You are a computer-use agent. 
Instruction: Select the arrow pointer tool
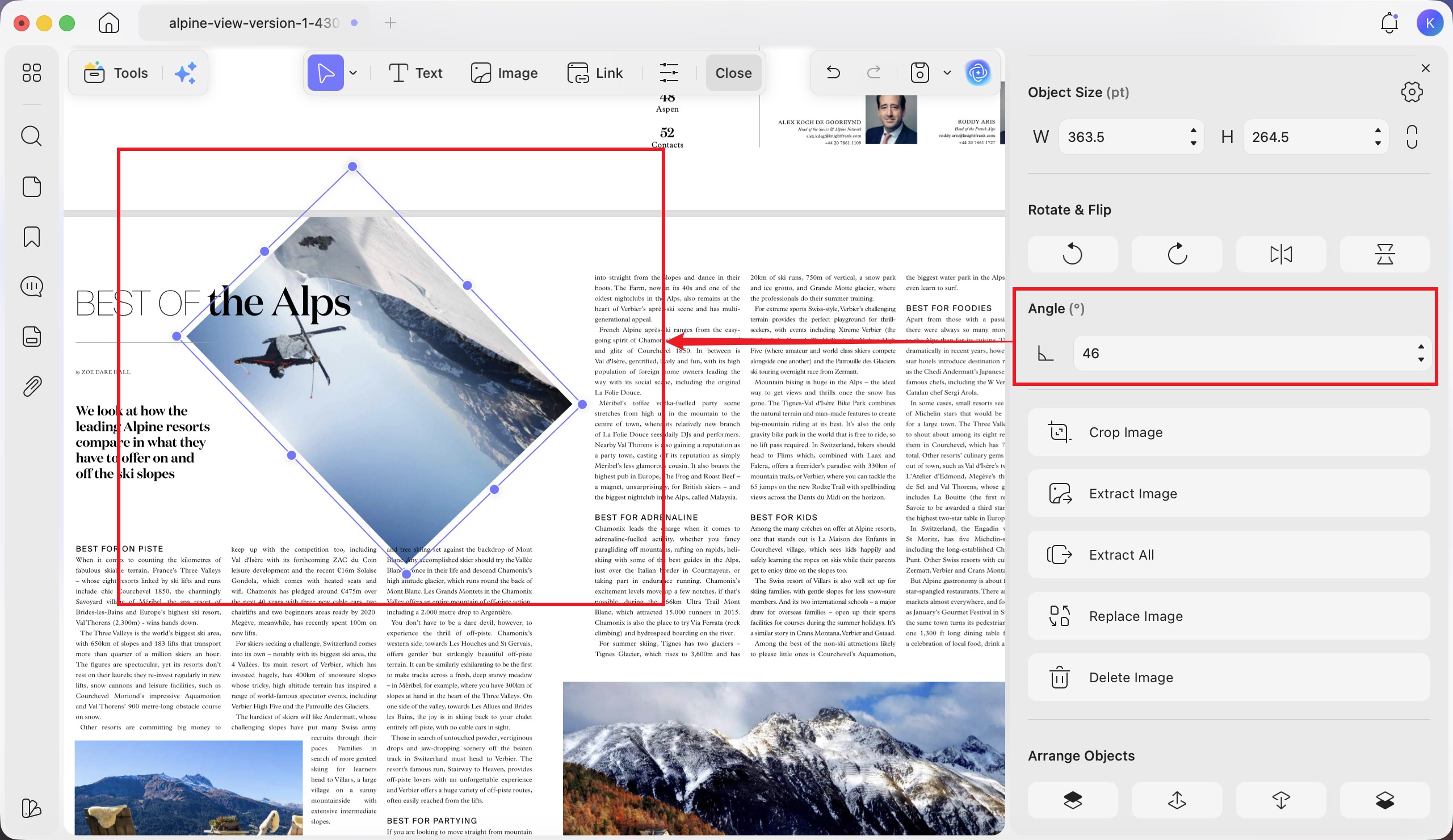[x=326, y=73]
